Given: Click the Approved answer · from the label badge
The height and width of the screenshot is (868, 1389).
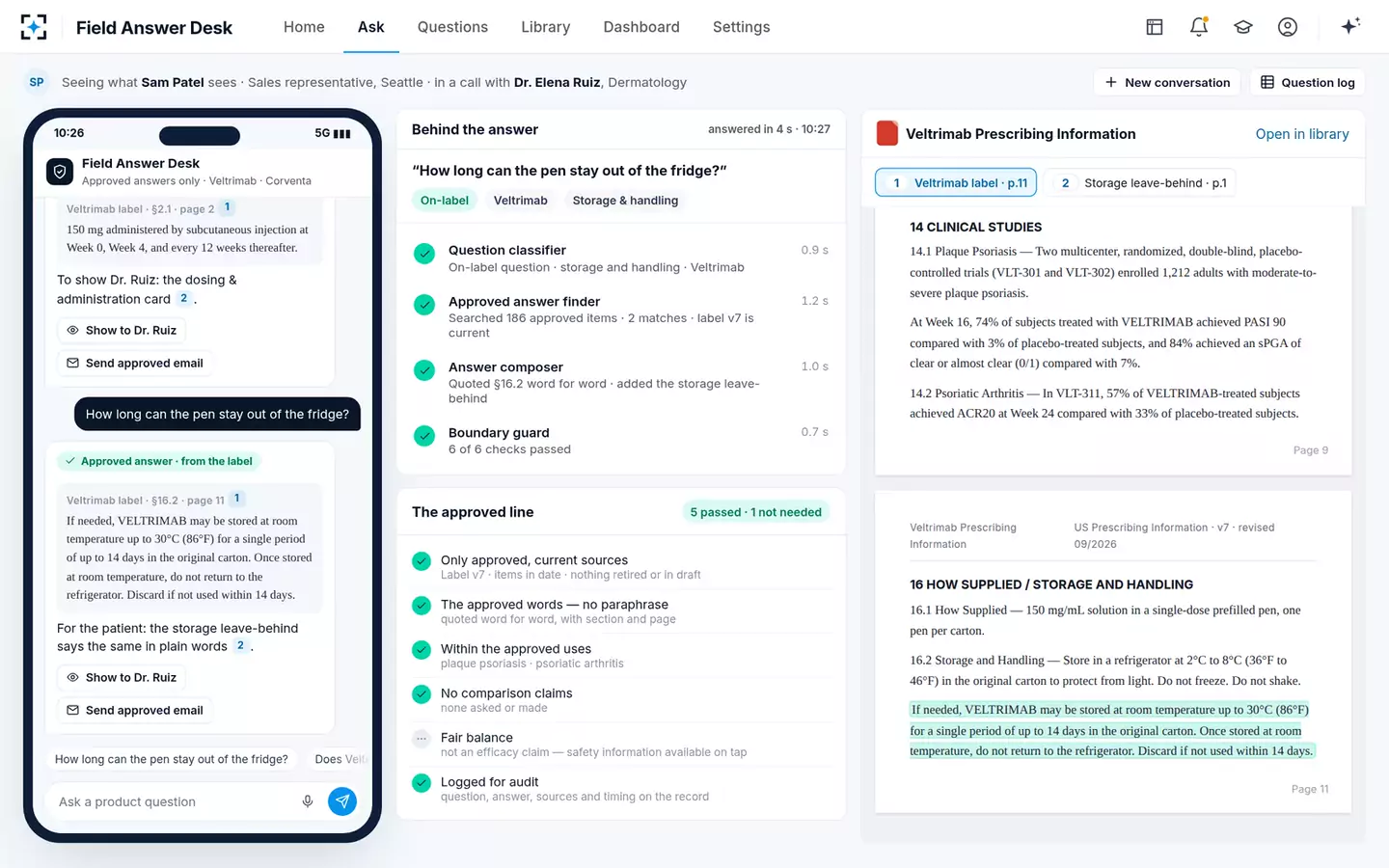Looking at the screenshot, I should point(159,461).
